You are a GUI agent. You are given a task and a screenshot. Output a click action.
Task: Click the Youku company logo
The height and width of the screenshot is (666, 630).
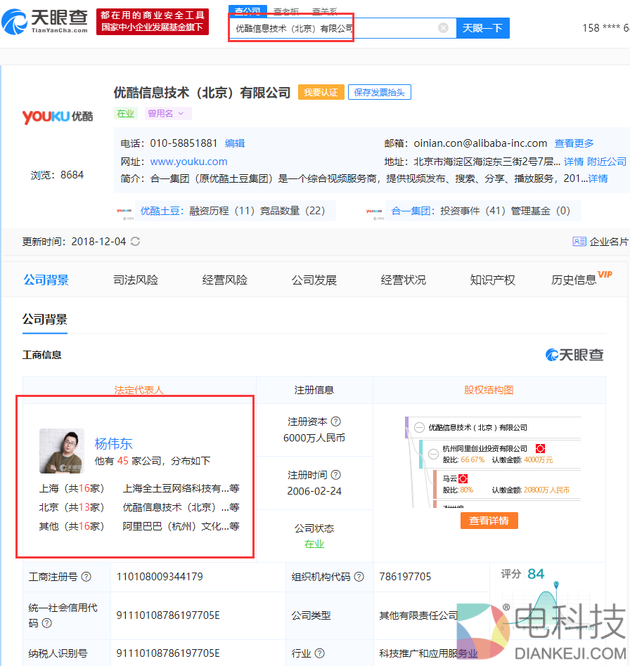58,116
